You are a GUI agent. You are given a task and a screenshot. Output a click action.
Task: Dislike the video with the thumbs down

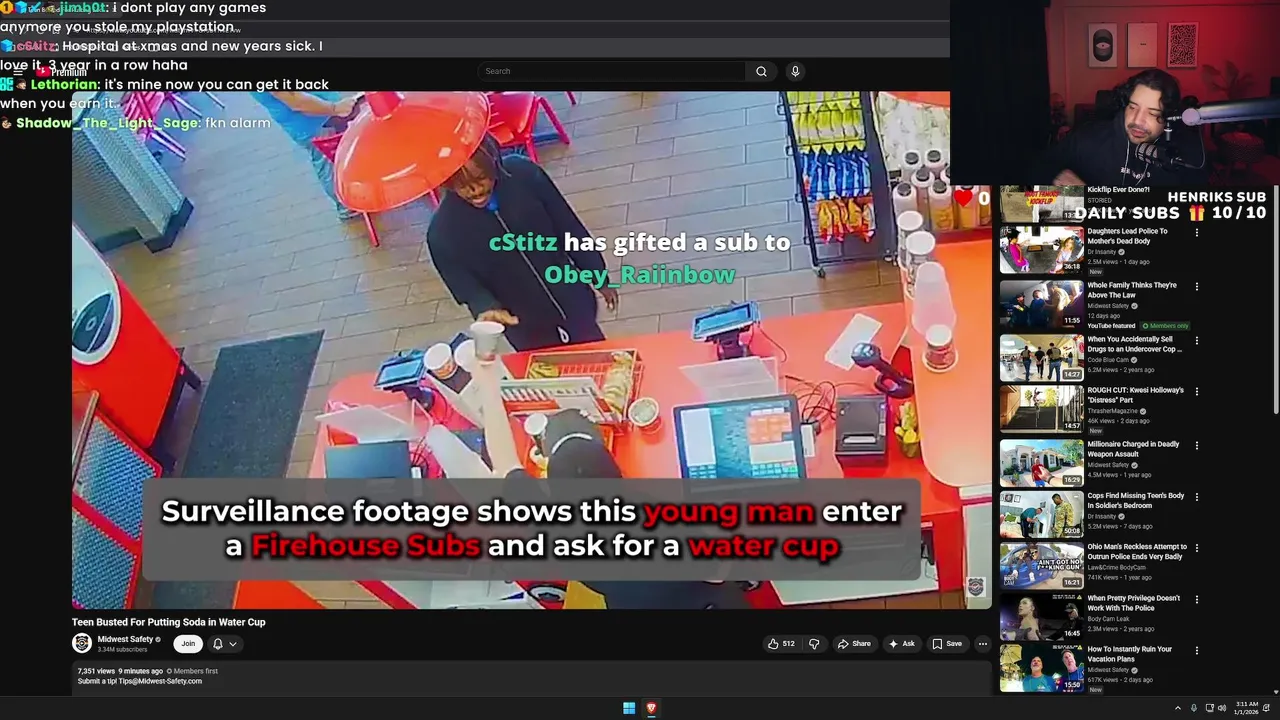[814, 644]
